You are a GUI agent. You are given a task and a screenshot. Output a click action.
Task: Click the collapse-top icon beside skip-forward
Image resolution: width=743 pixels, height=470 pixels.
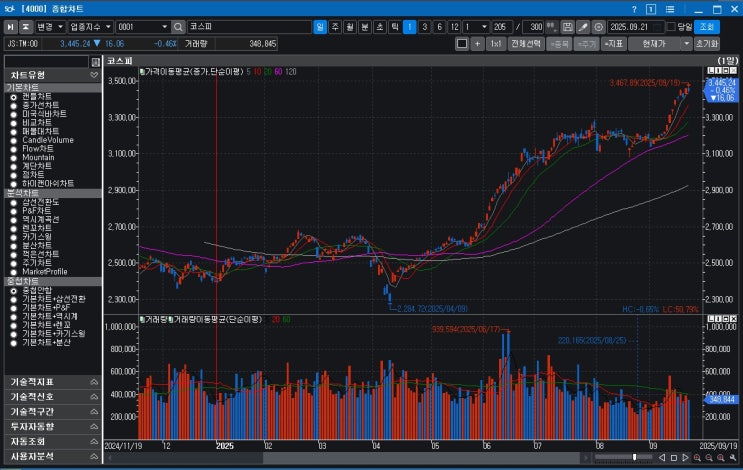tap(26, 27)
